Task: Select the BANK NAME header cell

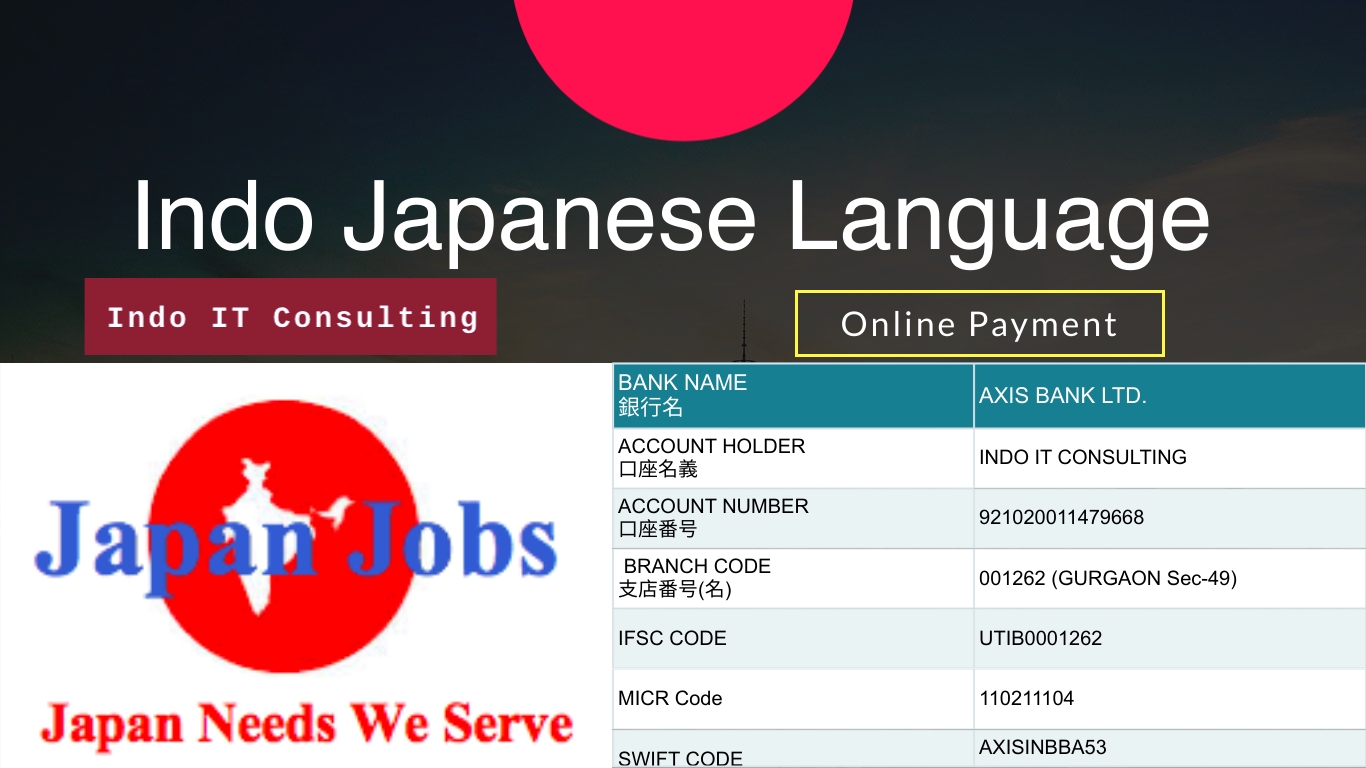Action: [x=793, y=396]
